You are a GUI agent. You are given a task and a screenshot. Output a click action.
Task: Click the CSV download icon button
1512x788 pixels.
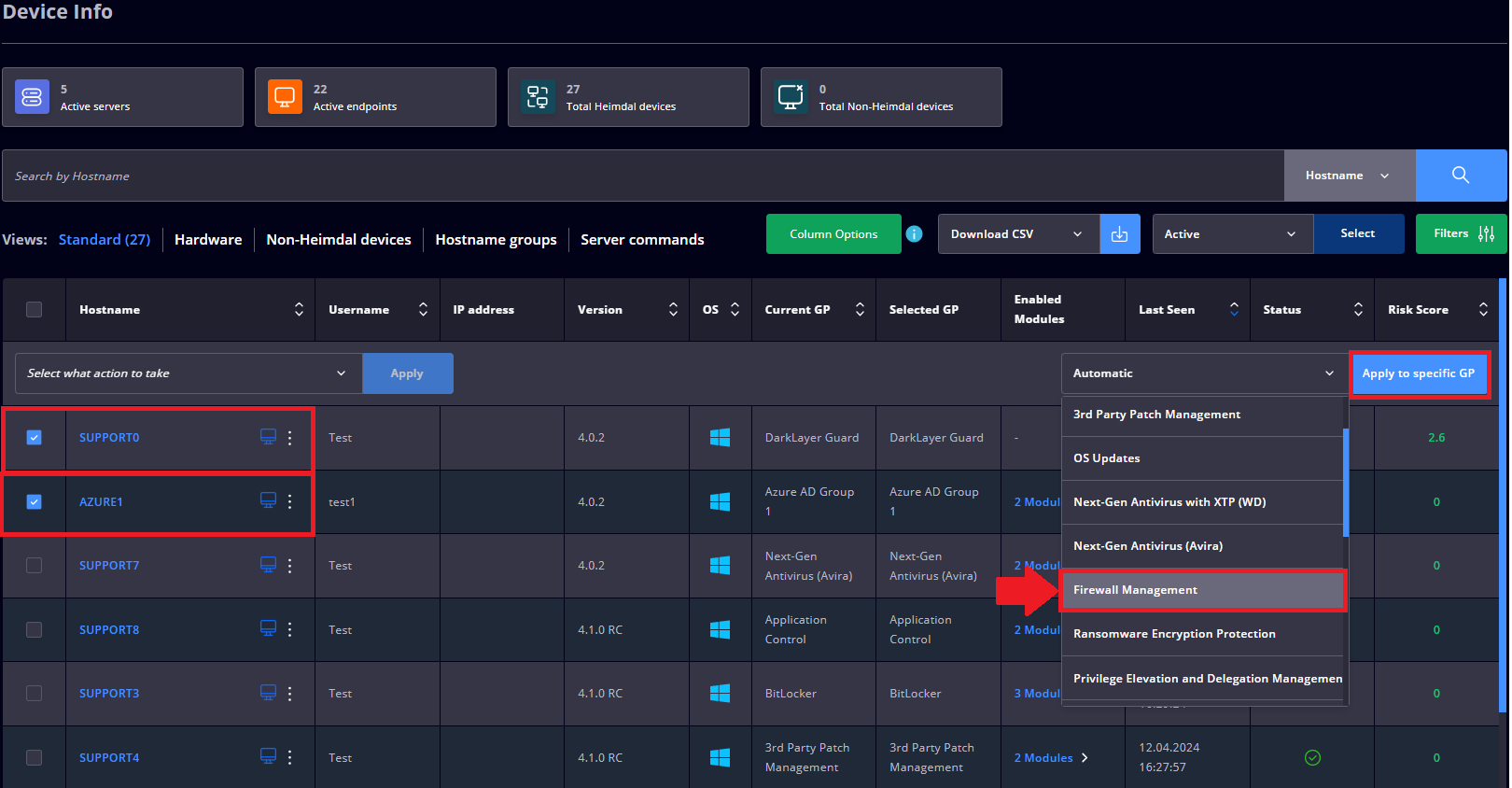pyautogui.click(x=1120, y=234)
